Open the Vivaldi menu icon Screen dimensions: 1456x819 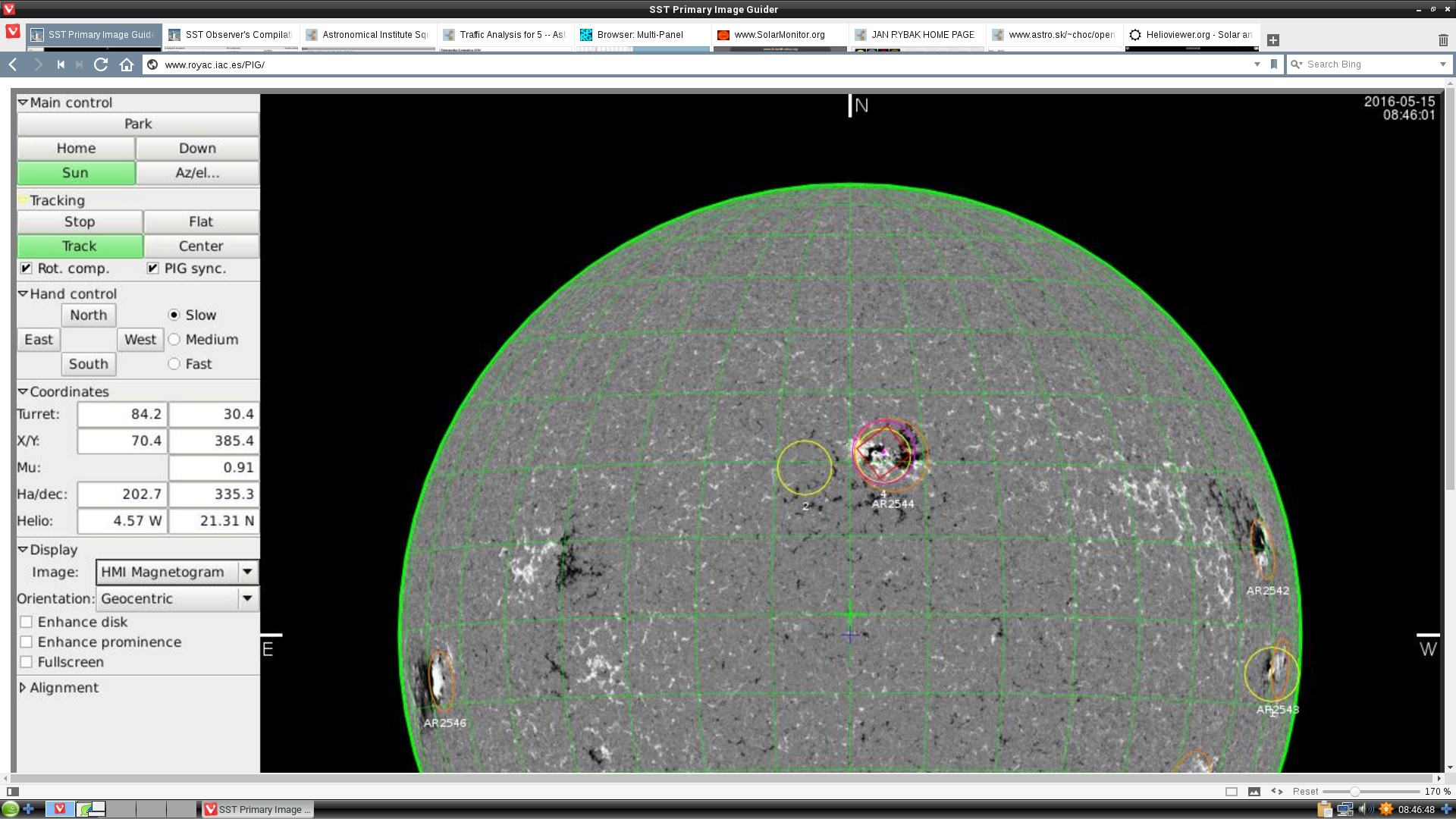click(x=12, y=31)
